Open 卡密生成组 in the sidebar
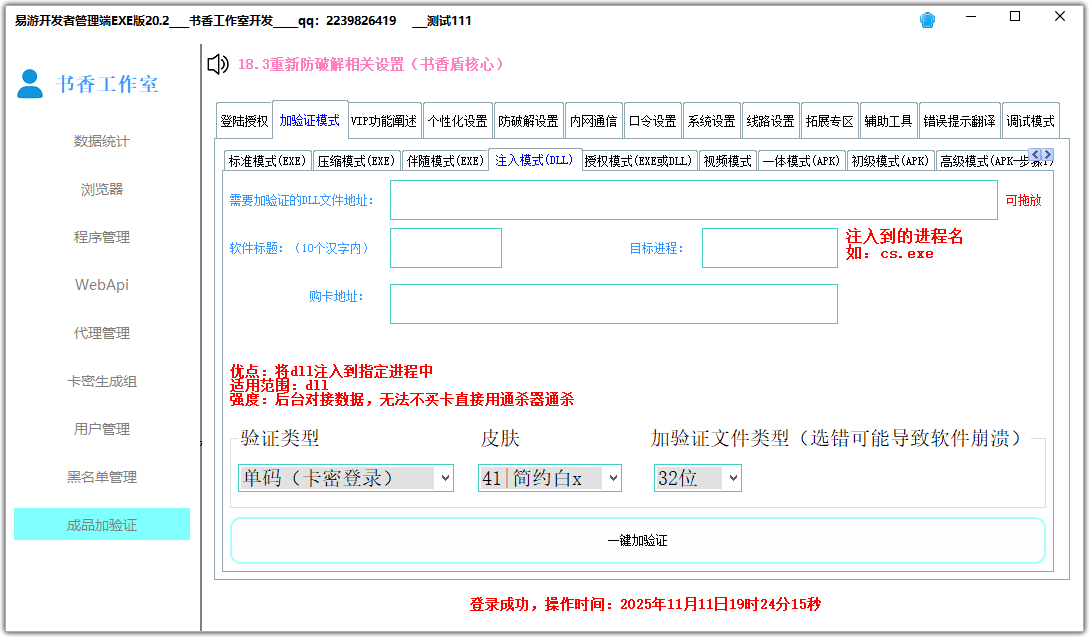The height and width of the screenshot is (637, 1089). [100, 381]
